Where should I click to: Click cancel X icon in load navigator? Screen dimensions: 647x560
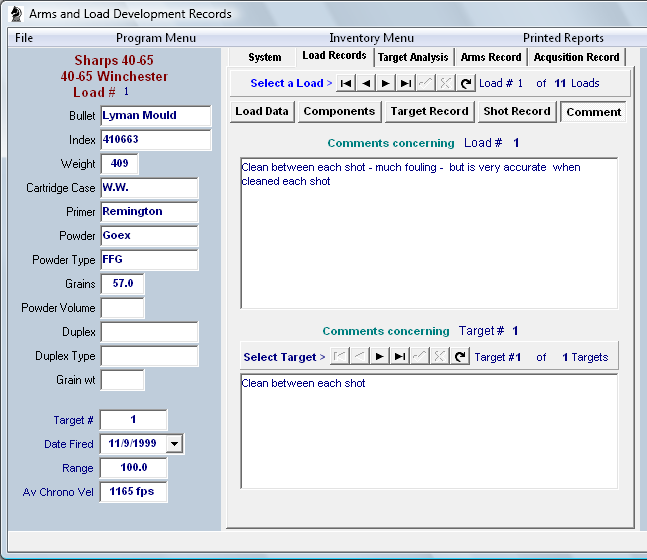click(x=445, y=83)
